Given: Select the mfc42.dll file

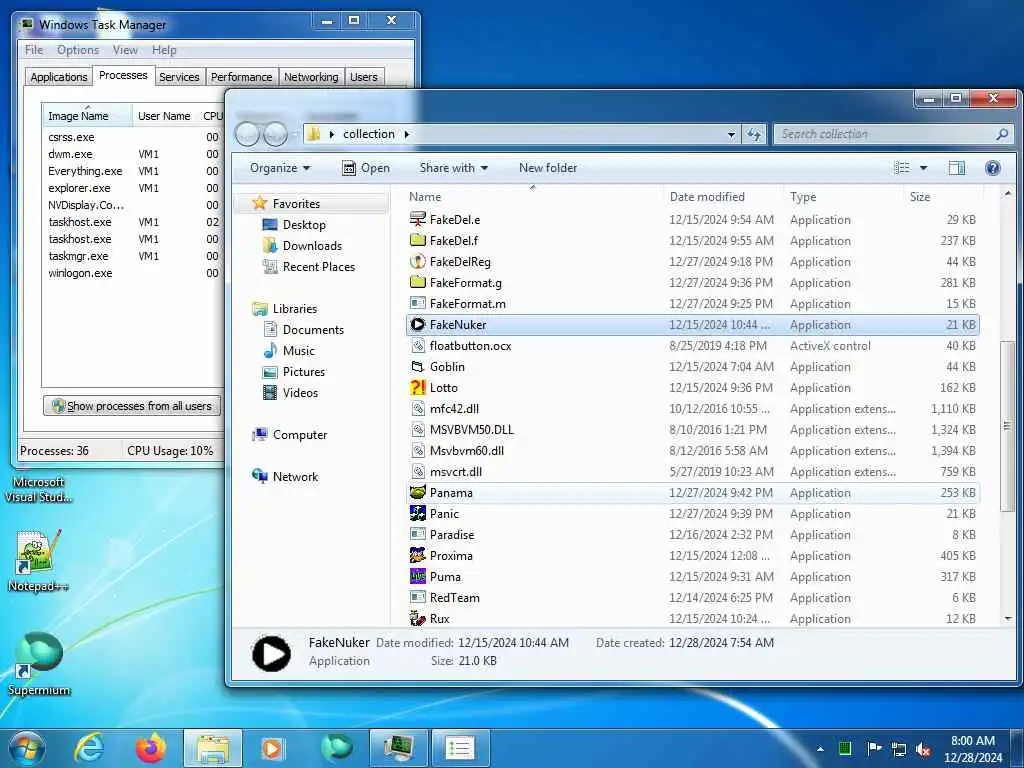Looking at the screenshot, I should [x=693, y=409].
